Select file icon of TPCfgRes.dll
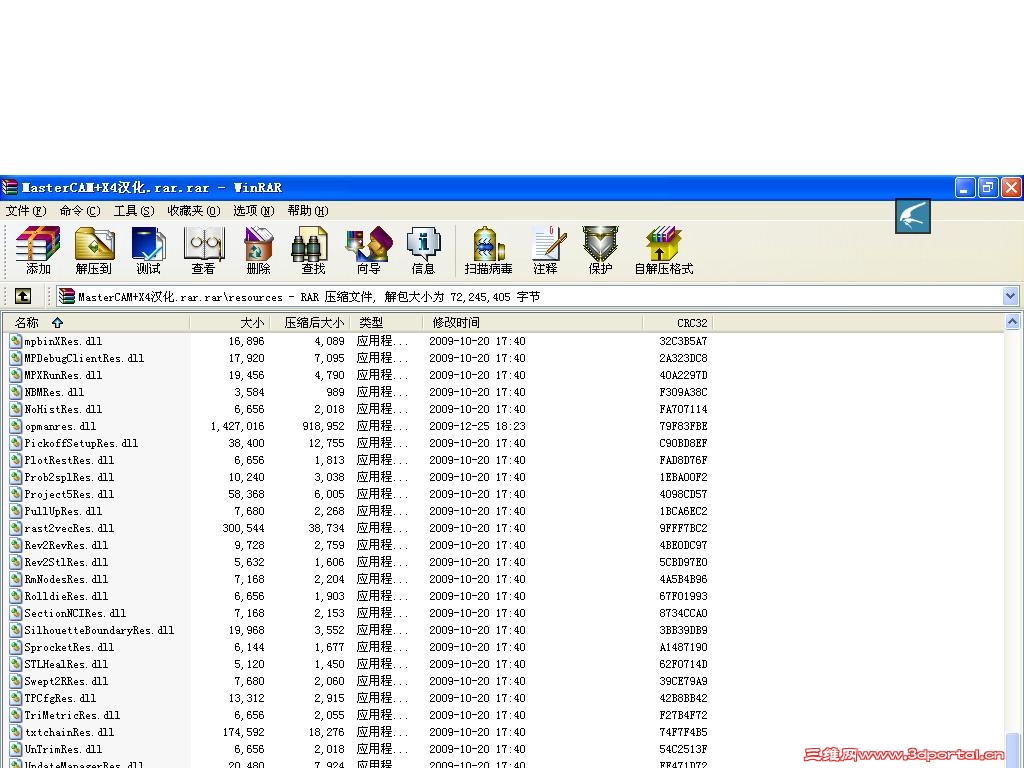The image size is (1024, 768). 16,697
